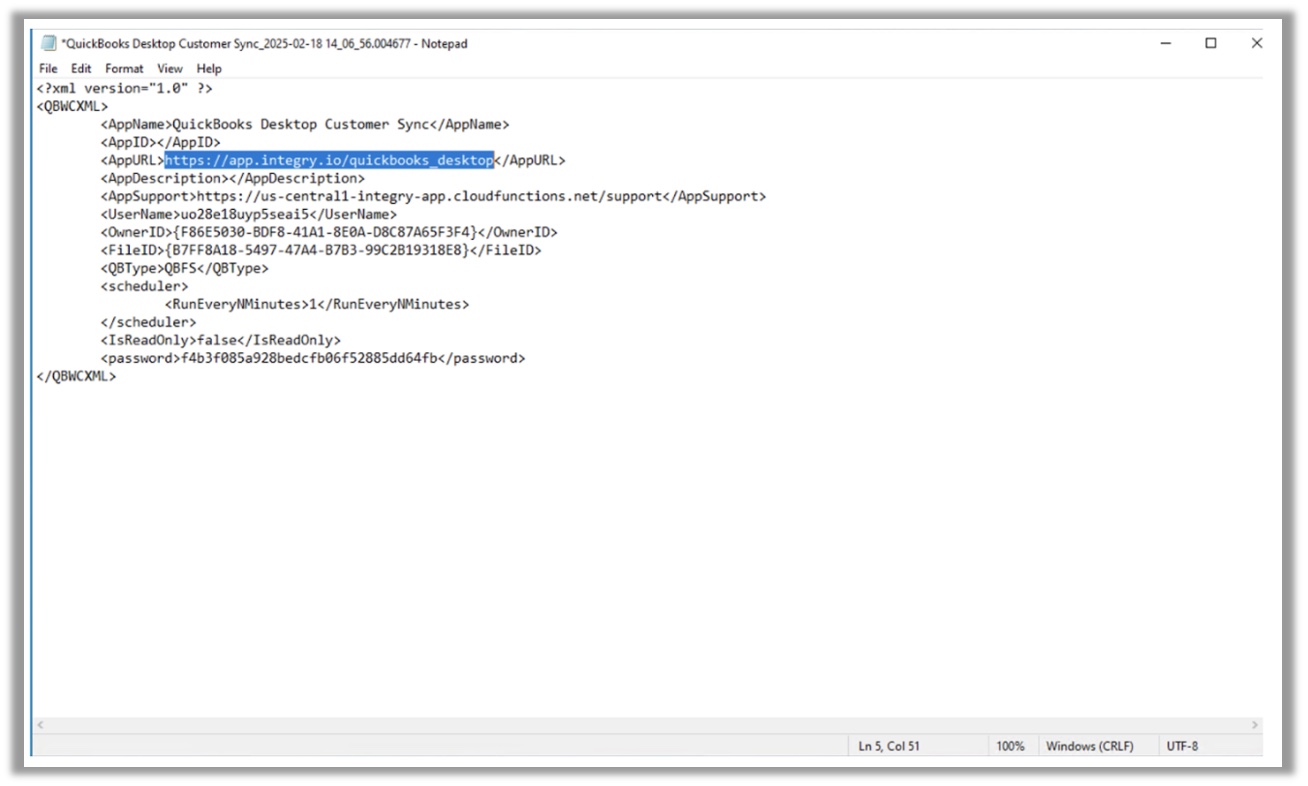This screenshot has height=786, width=1308.
Task: Open the File menu
Action: pyautogui.click(x=48, y=68)
